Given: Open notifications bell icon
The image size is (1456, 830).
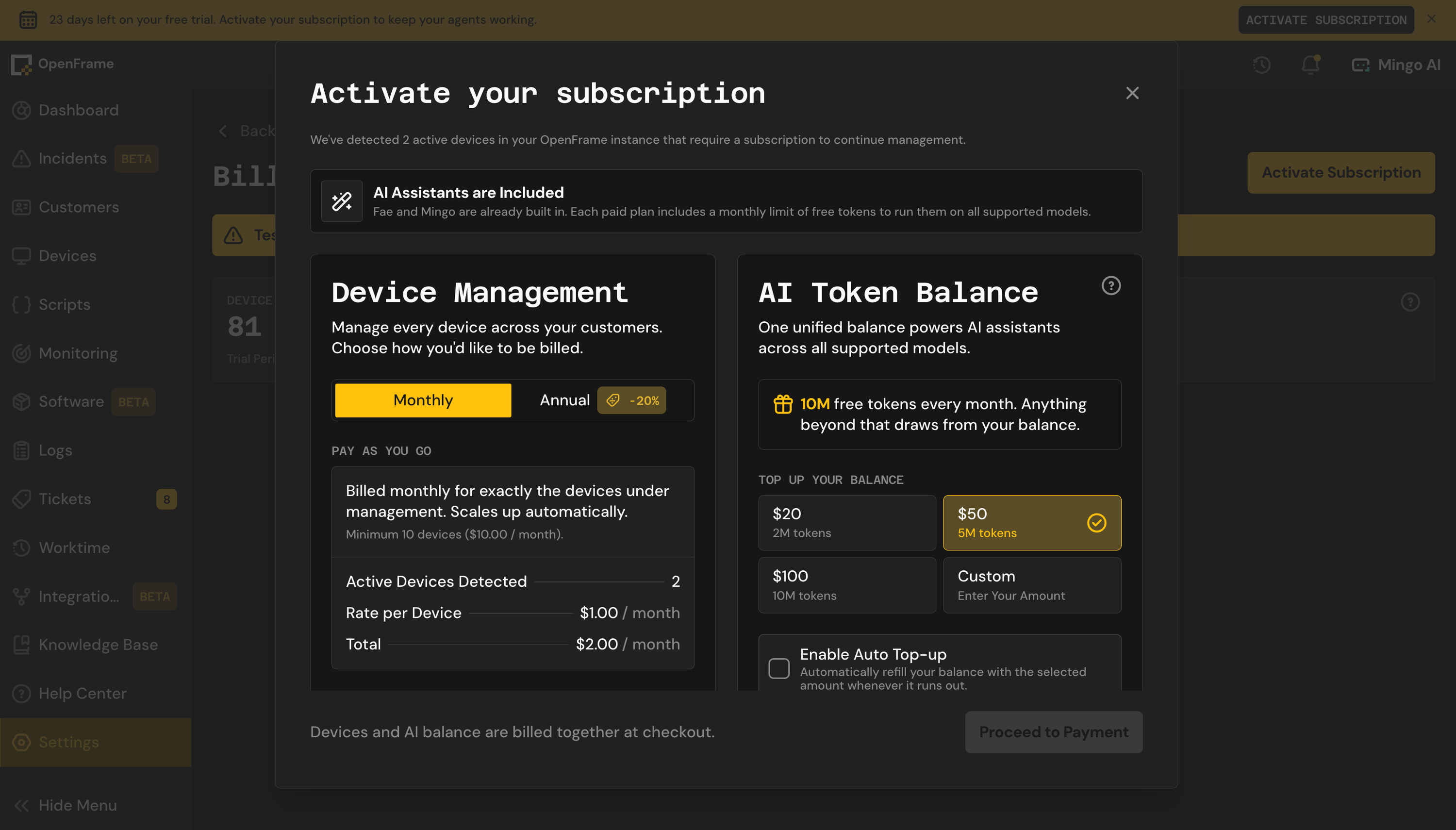Looking at the screenshot, I should [1310, 65].
